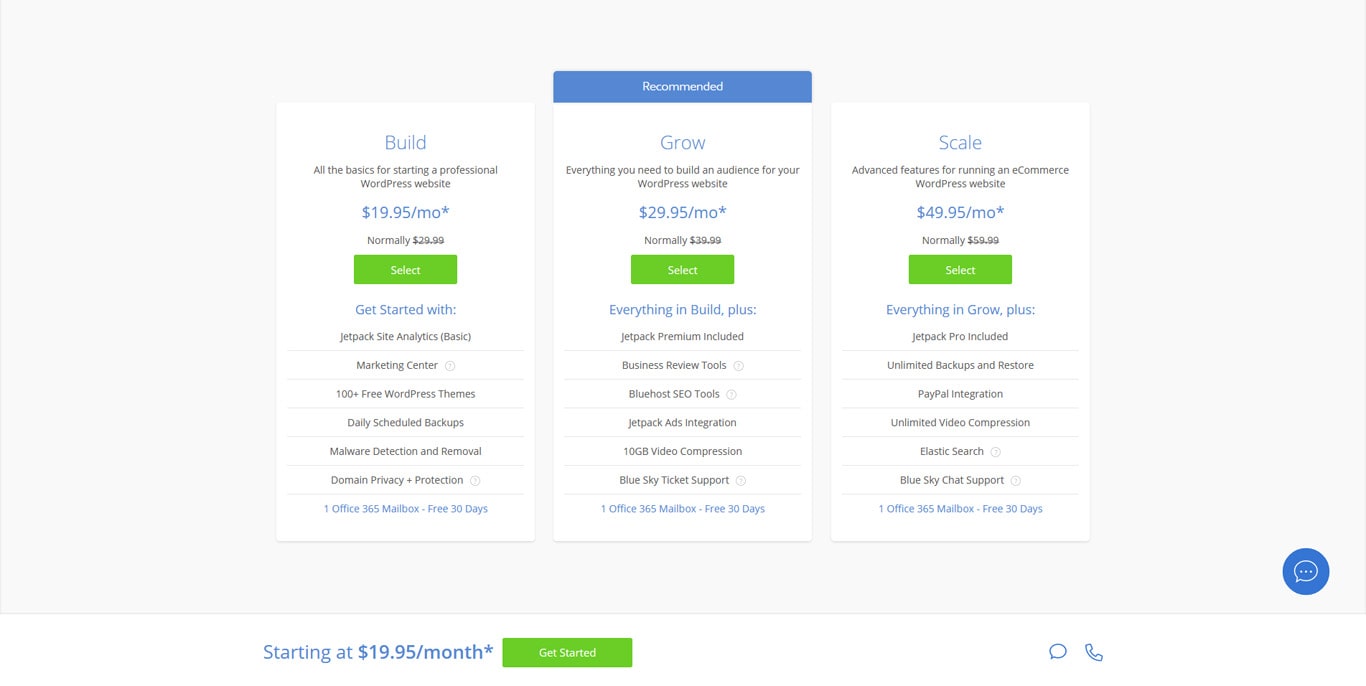Open Office 365 Mailbox link under Build

[x=405, y=509]
